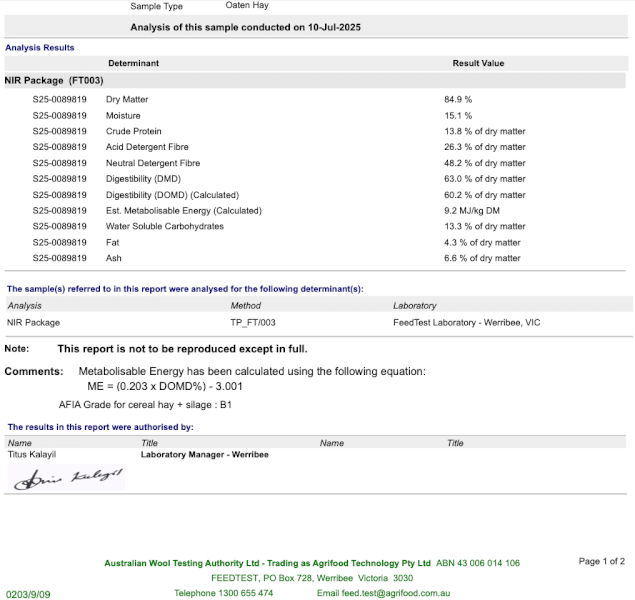Click the signature image under Titus Kalayil
The height and width of the screenshot is (600, 635).
[68, 478]
